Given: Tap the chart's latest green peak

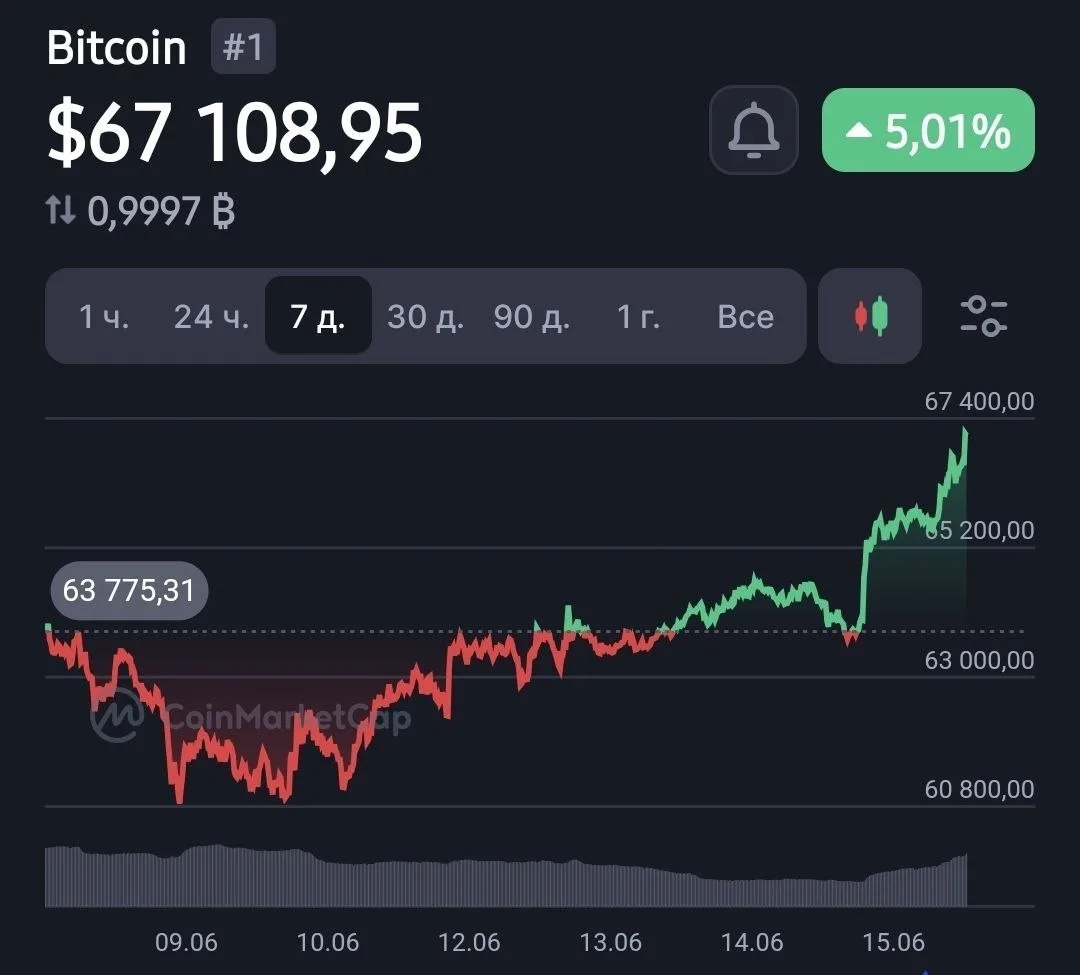Looking at the screenshot, I should click(x=965, y=432).
